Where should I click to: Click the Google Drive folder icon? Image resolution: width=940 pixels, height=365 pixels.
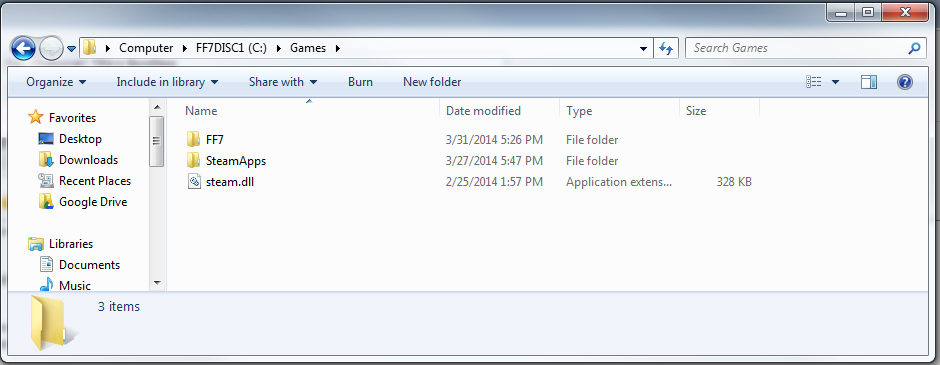tap(46, 201)
